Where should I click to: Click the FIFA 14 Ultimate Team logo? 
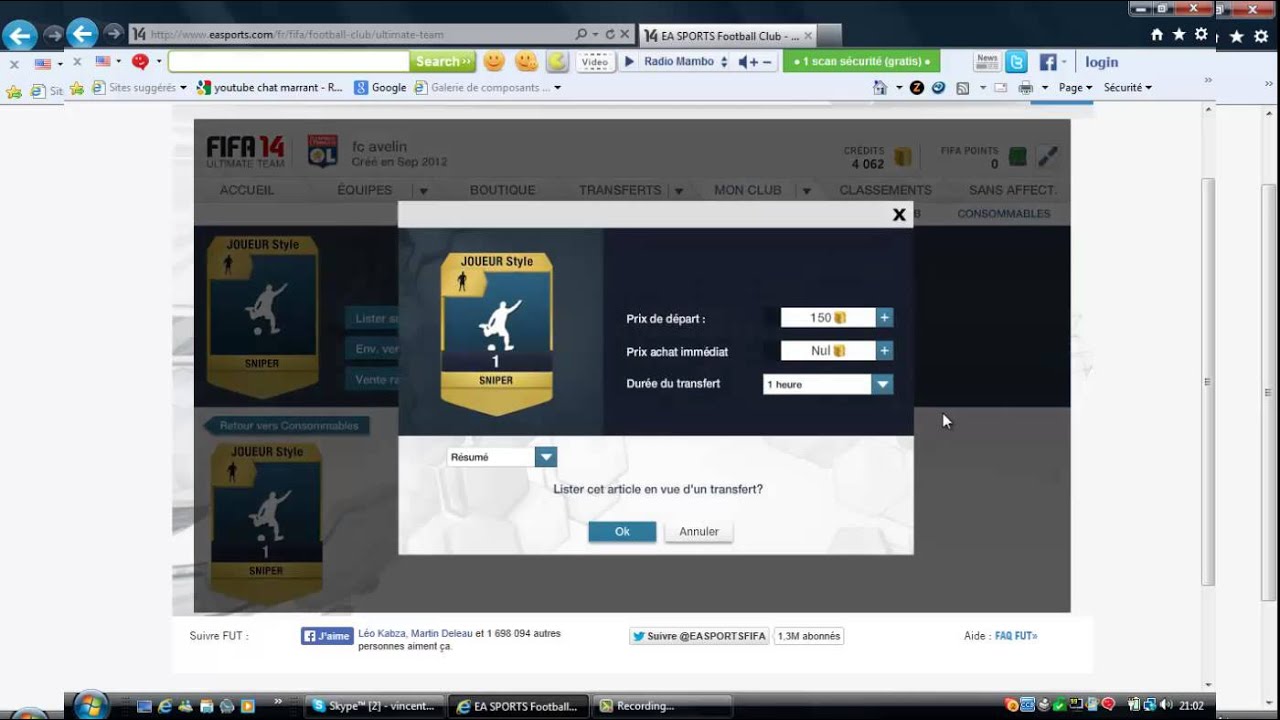click(246, 151)
